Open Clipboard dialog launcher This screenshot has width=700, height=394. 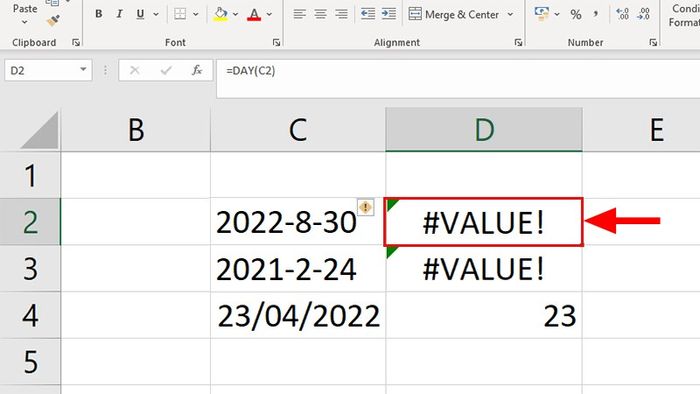tap(76, 42)
